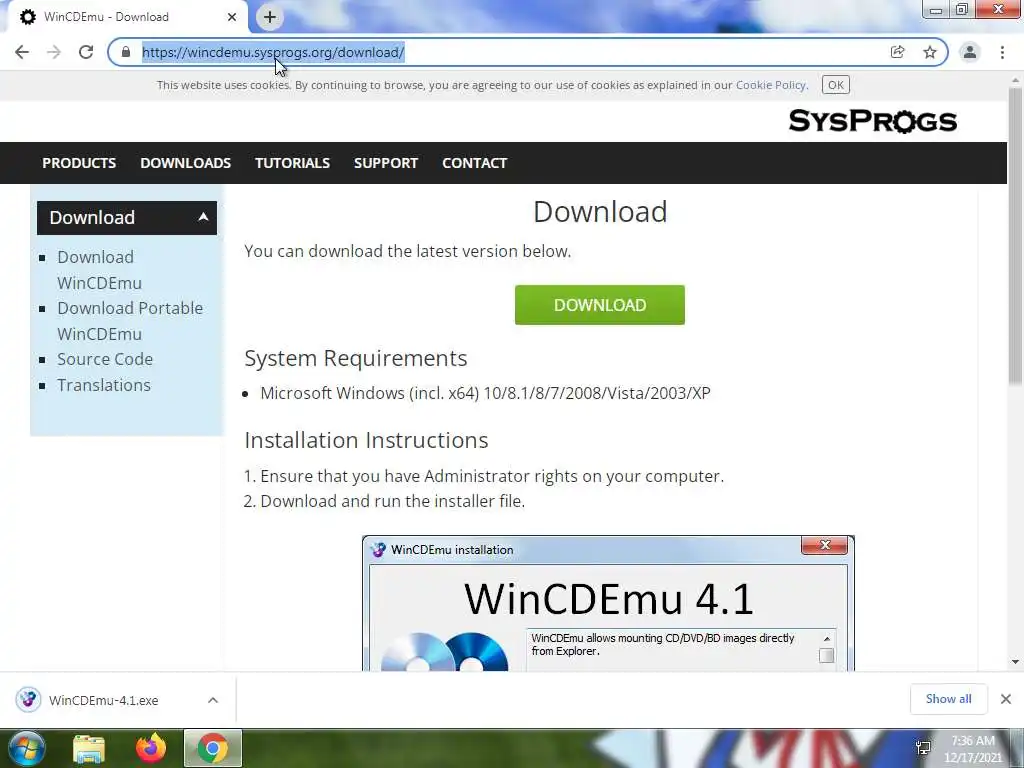
Task: Open the PRODUCTS menu
Action: (79, 163)
